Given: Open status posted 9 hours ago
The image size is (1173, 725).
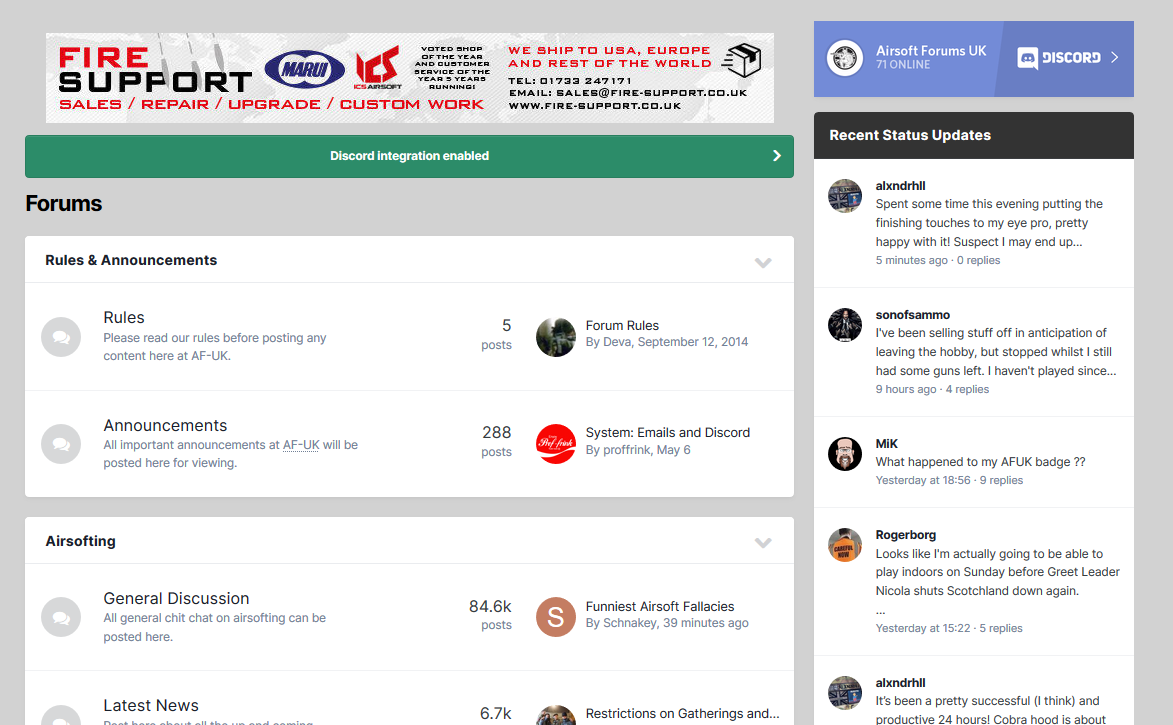Looking at the screenshot, I should 906,389.
